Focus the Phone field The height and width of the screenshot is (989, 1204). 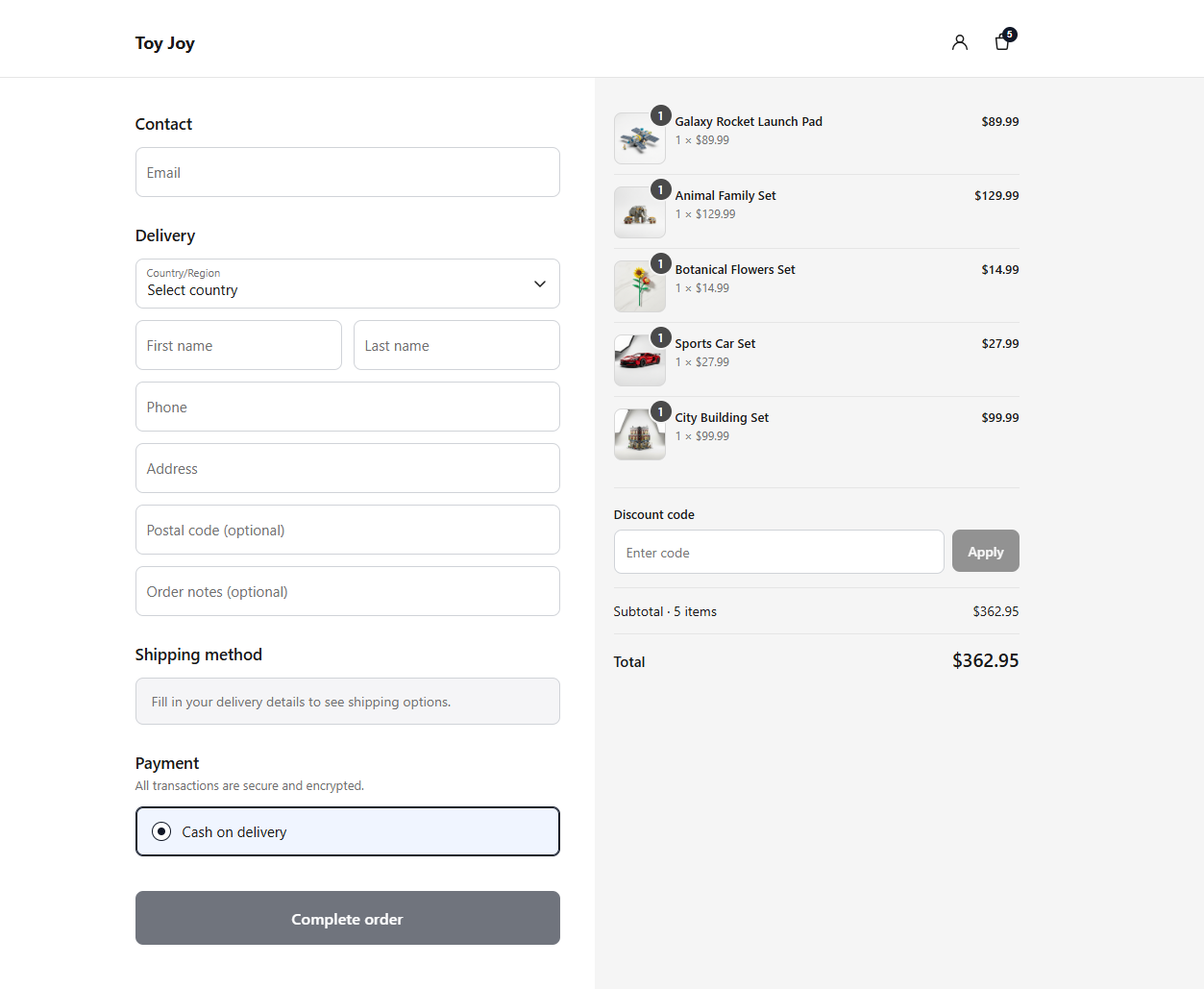click(348, 407)
